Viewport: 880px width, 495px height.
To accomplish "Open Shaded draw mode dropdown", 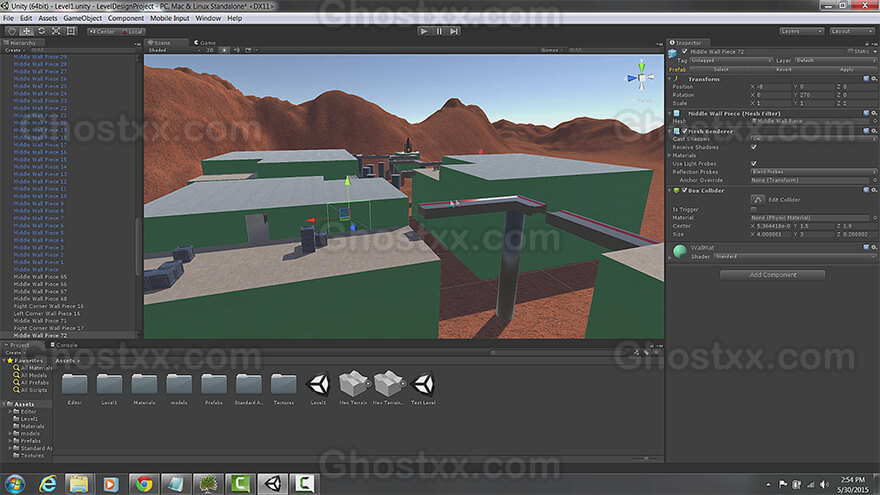I will 173,50.
